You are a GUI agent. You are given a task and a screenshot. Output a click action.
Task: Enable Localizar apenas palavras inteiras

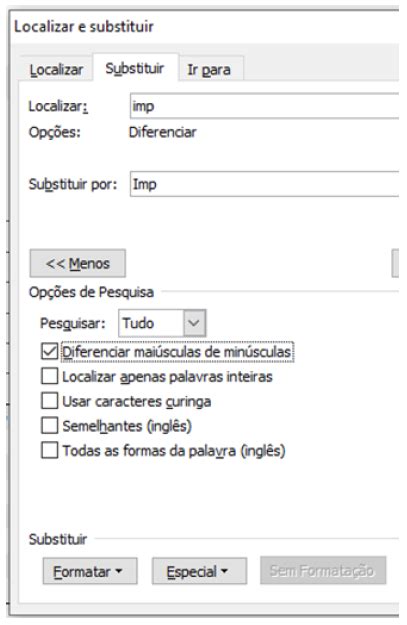pos(49,376)
